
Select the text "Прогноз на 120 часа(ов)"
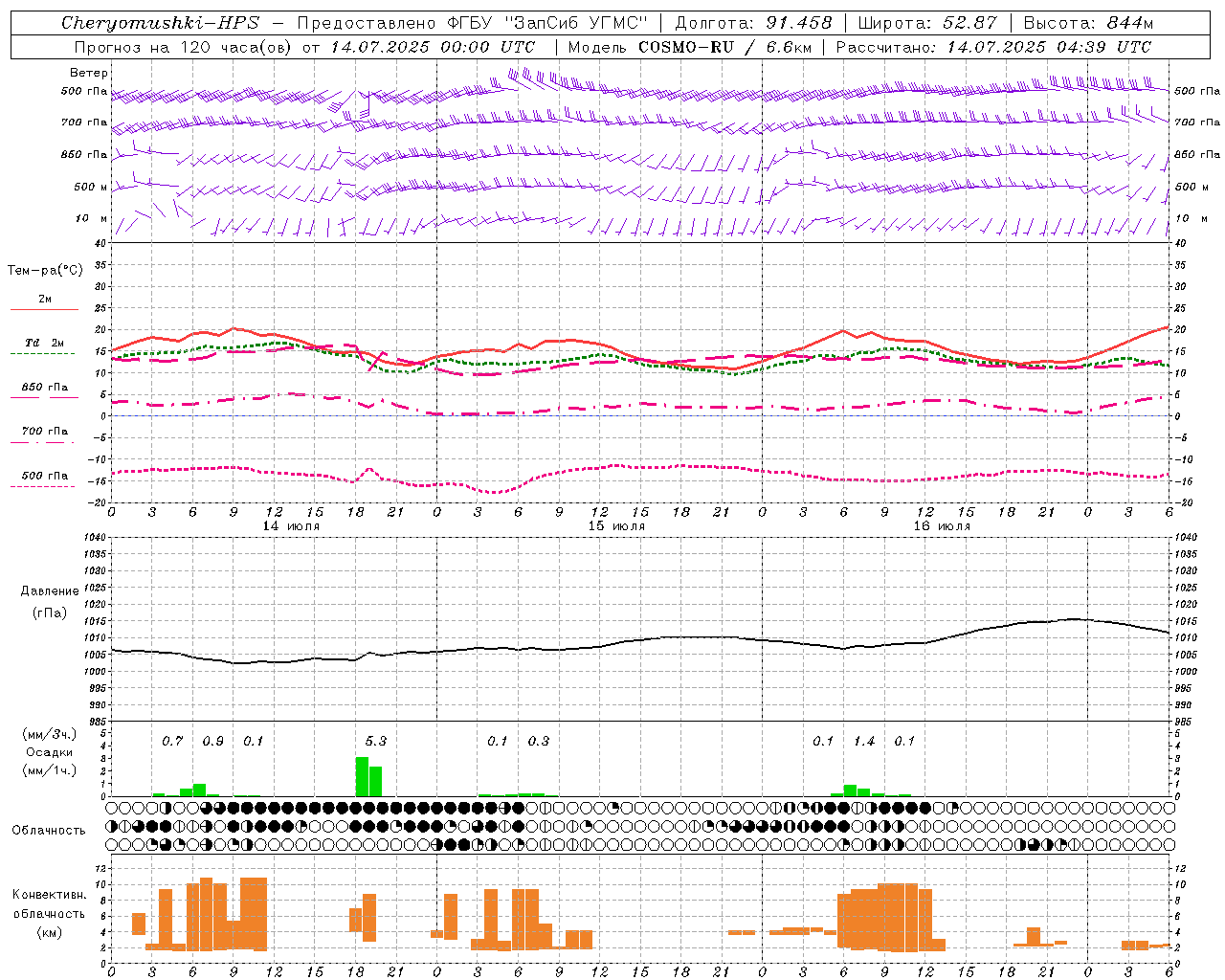point(184,47)
